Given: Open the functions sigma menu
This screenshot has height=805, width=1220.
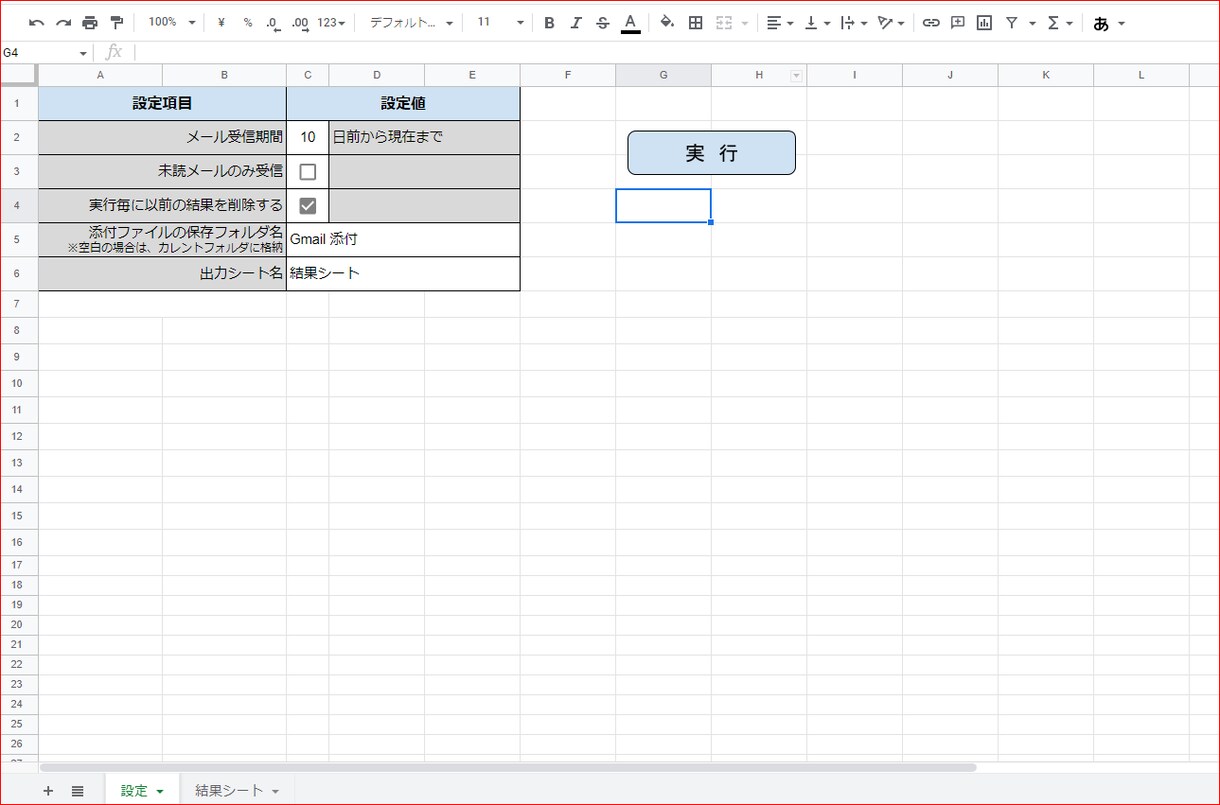Looking at the screenshot, I should click(1053, 22).
